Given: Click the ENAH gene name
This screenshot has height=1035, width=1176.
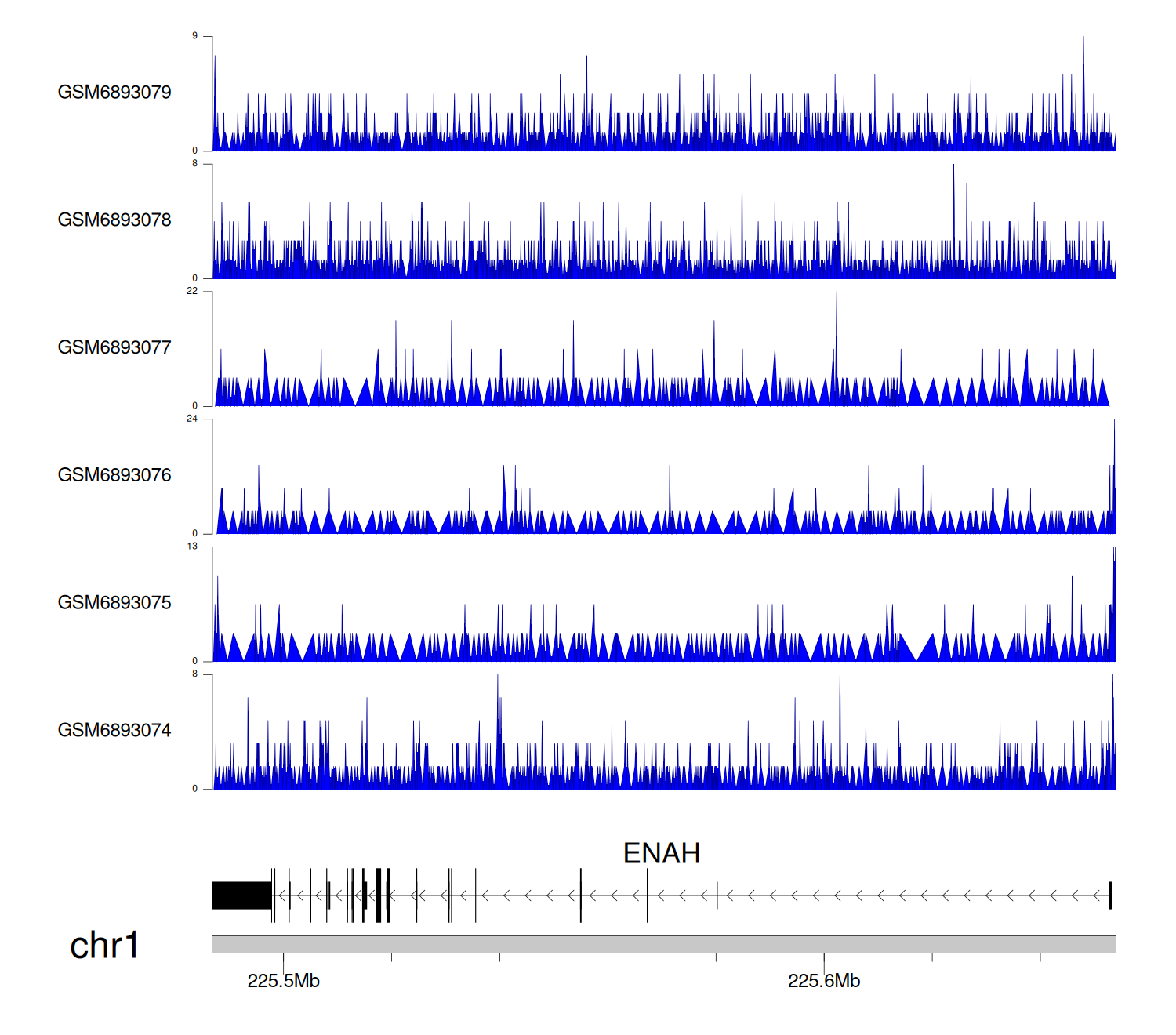Looking at the screenshot, I should tap(661, 853).
